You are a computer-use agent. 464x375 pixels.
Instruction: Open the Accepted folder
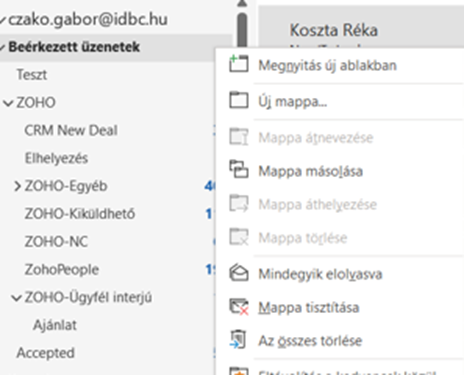46,353
